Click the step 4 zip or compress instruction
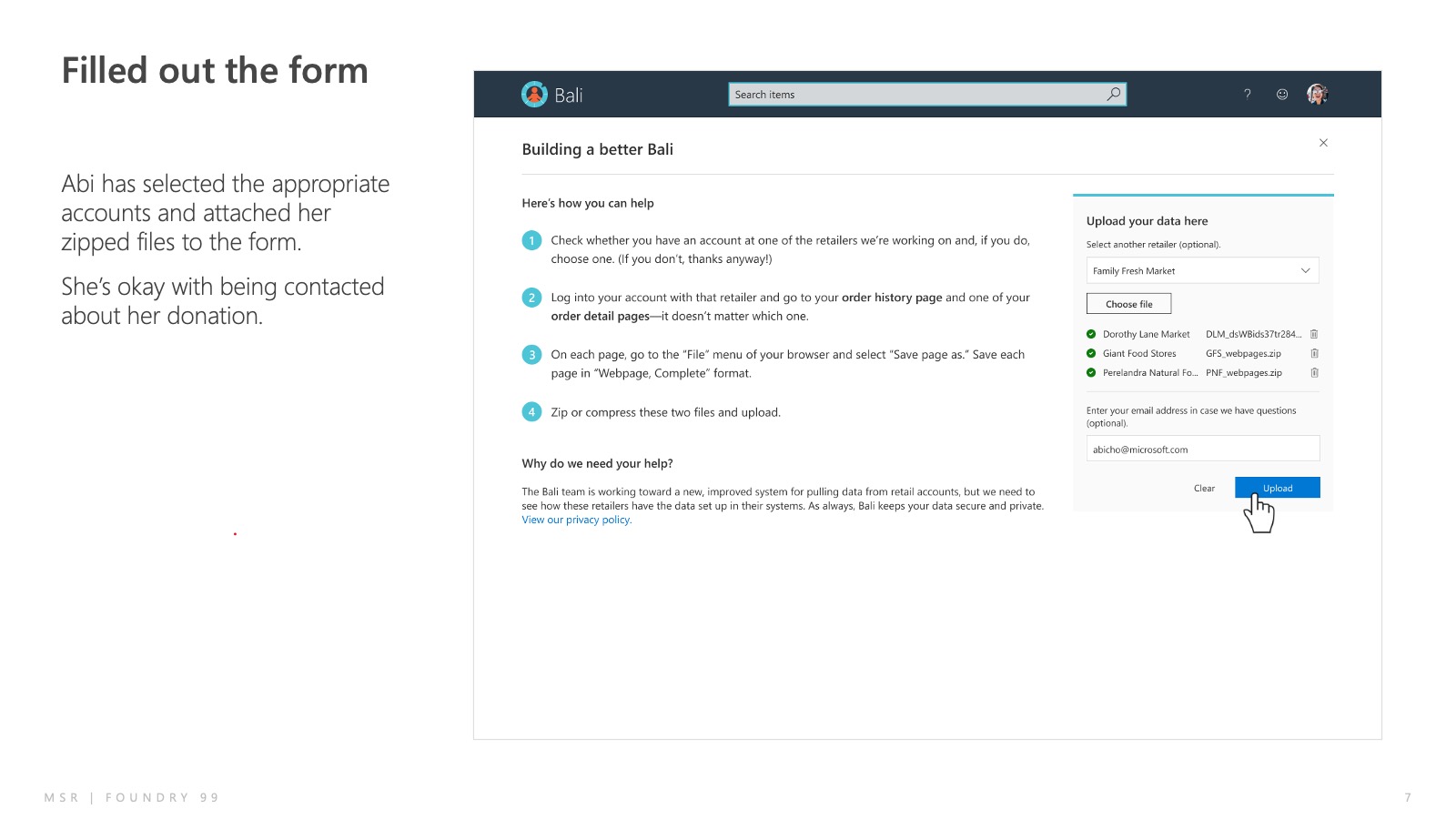1456x819 pixels. pos(665,412)
